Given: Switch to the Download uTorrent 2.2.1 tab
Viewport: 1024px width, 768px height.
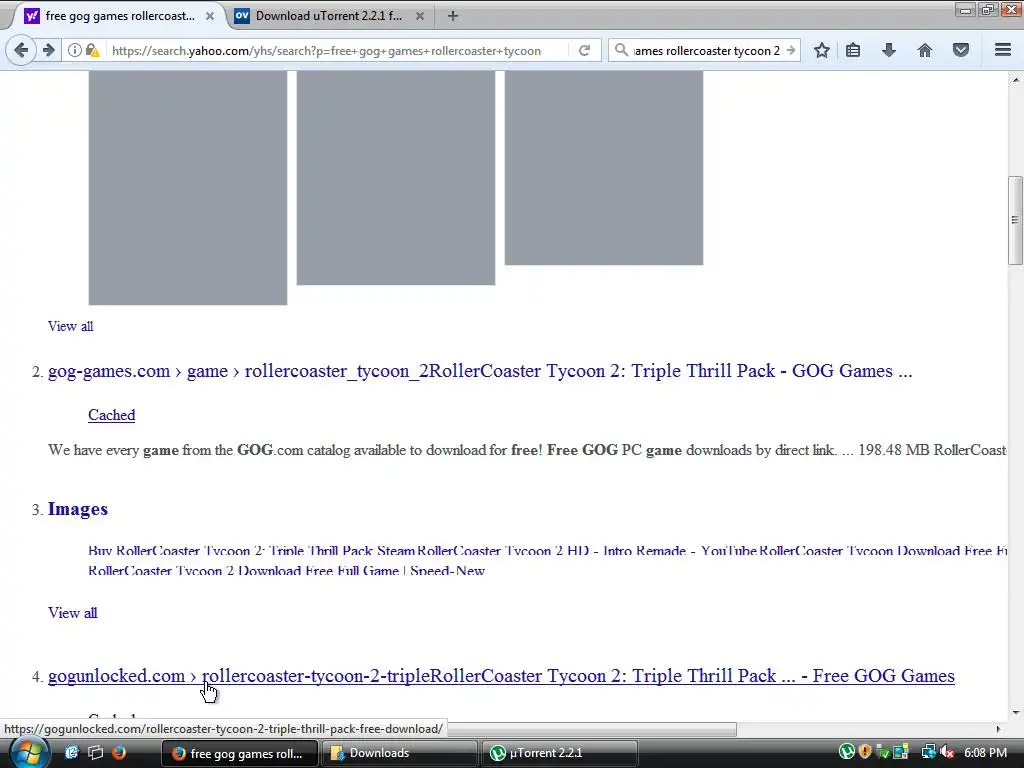Looking at the screenshot, I should (x=328, y=16).
